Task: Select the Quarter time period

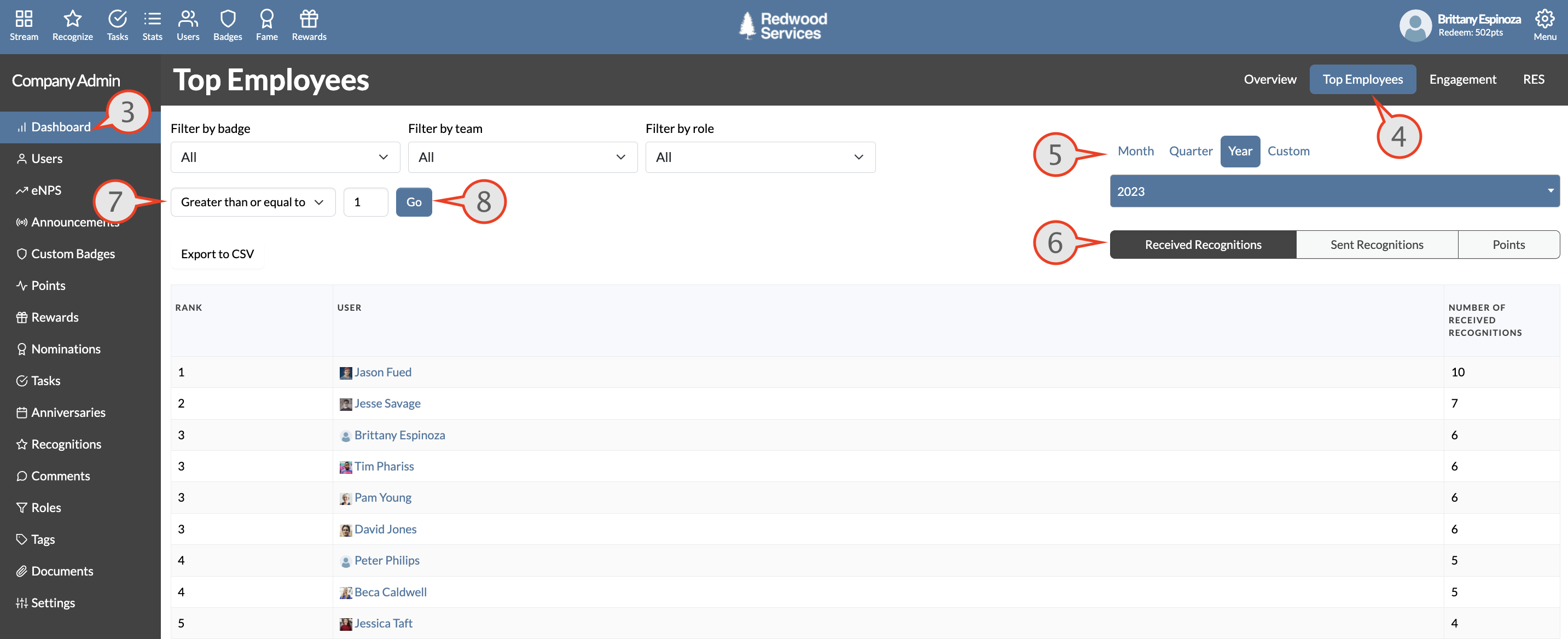Action: click(1190, 151)
